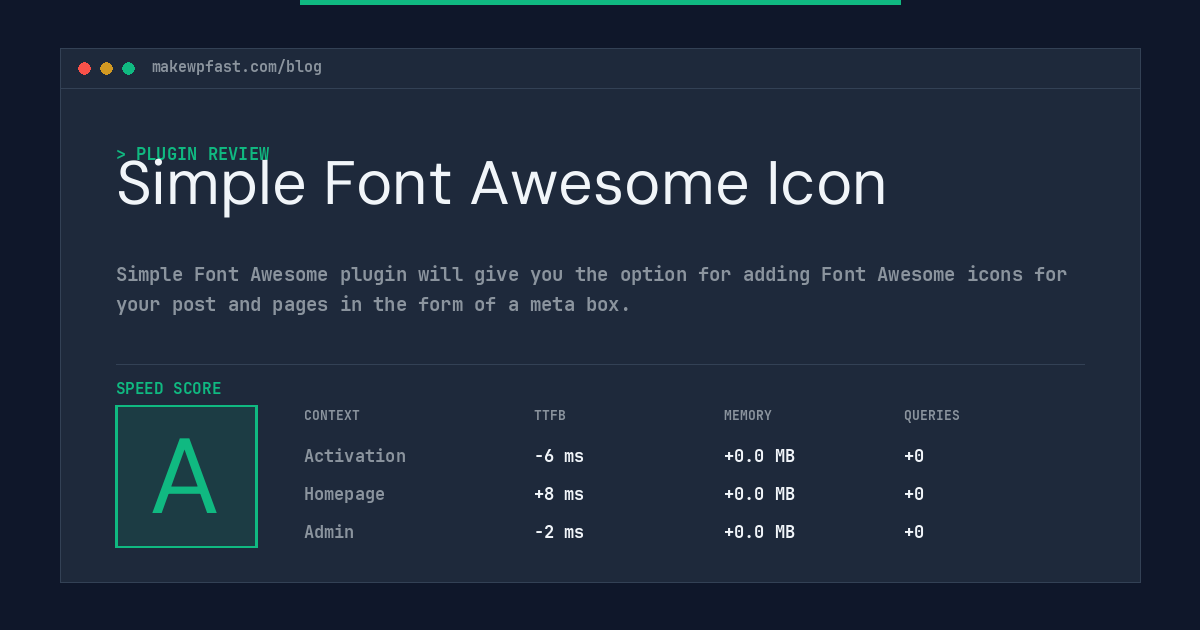Click the TTFB column header
This screenshot has height=630, width=1200.
click(x=550, y=415)
